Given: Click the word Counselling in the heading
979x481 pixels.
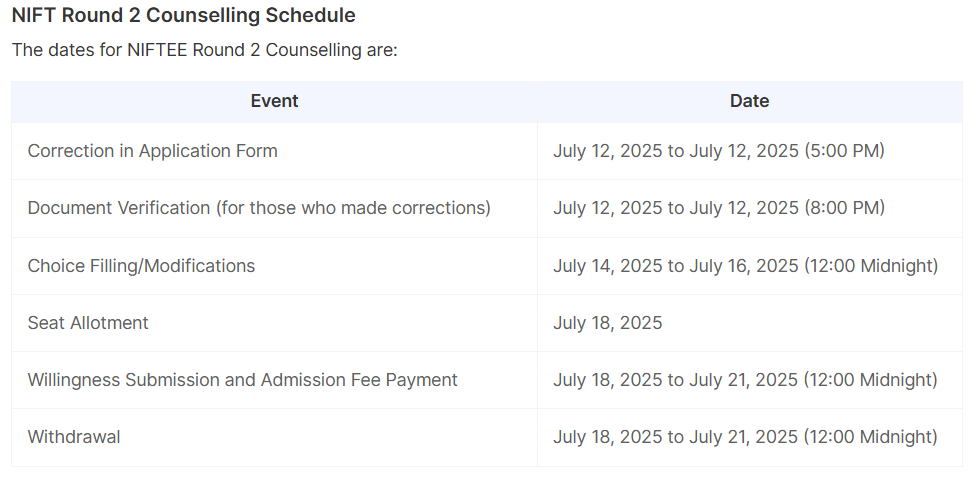Looking at the screenshot, I should [203, 15].
